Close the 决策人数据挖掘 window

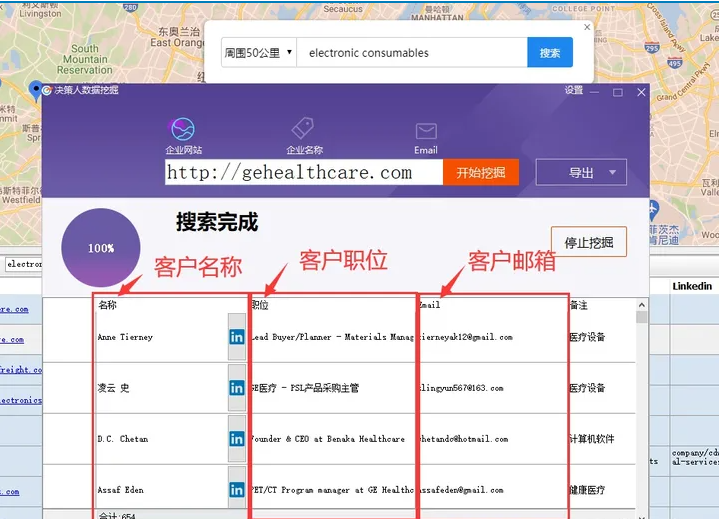point(641,92)
